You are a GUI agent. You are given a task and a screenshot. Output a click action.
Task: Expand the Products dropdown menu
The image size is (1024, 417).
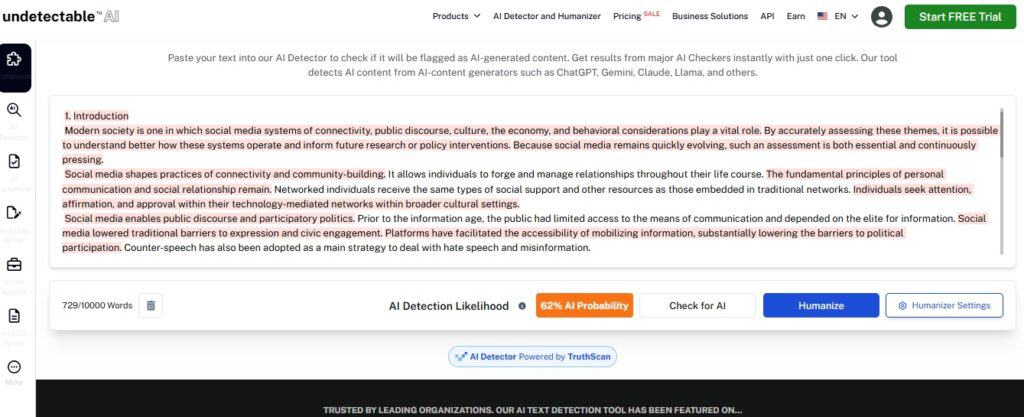(456, 16)
